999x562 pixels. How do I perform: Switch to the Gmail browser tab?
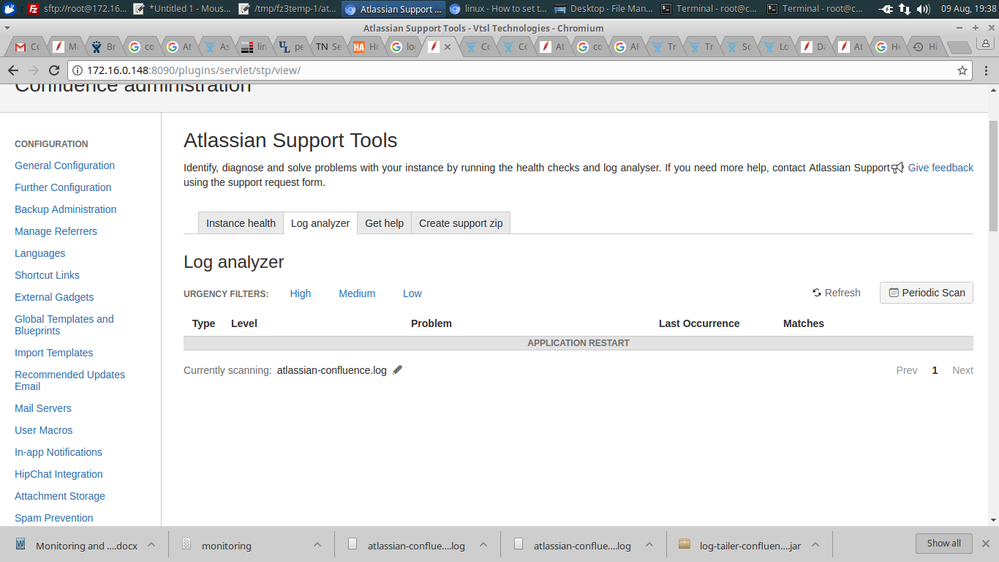28,47
